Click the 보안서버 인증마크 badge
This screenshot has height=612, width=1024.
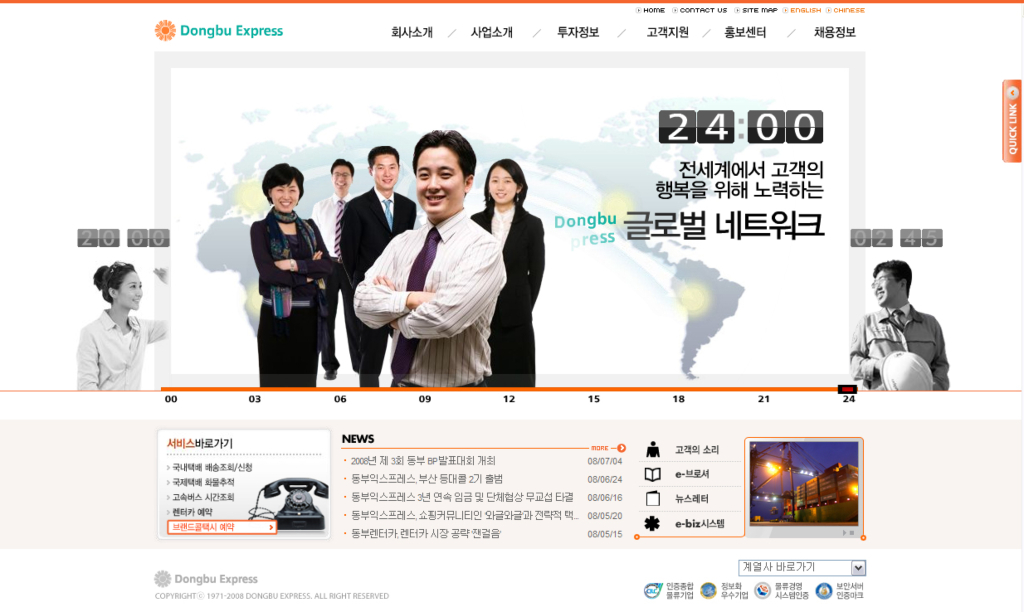[x=839, y=591]
